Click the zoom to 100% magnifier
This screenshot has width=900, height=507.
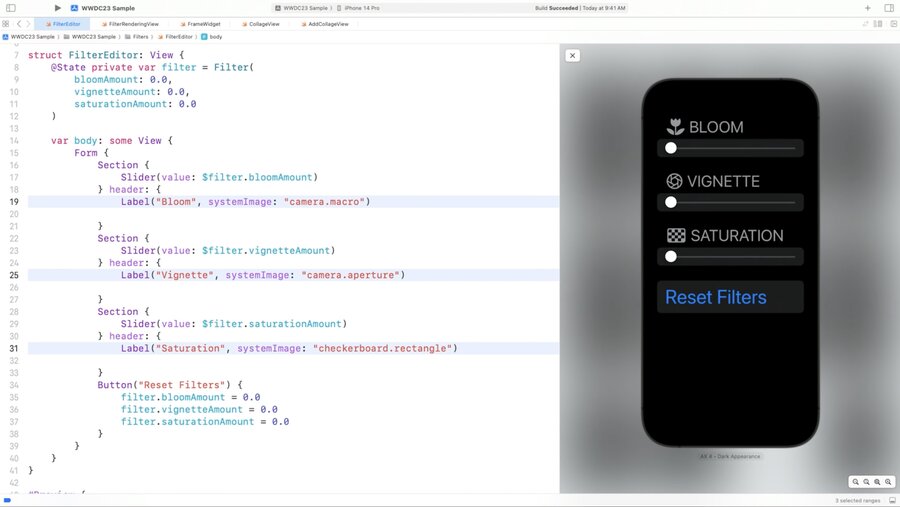pyautogui.click(x=866, y=482)
